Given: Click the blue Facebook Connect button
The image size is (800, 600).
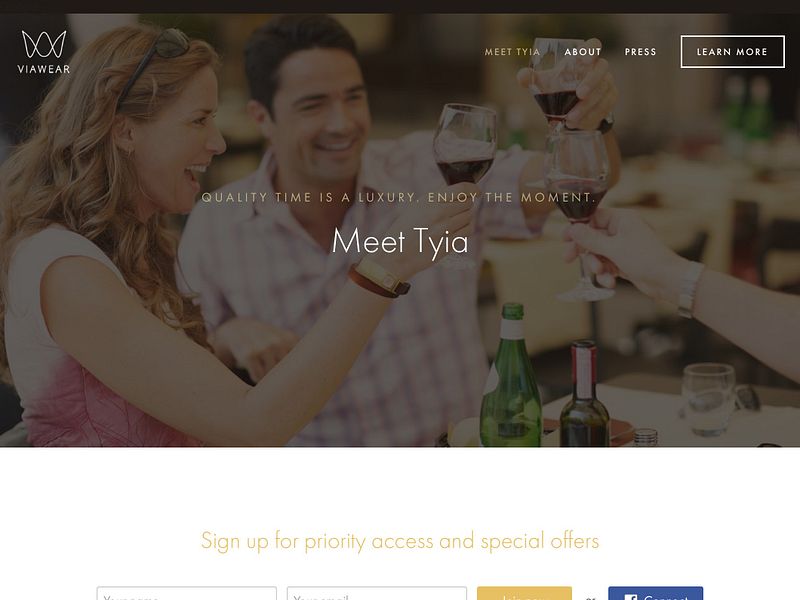Looking at the screenshot, I should 656,593.
